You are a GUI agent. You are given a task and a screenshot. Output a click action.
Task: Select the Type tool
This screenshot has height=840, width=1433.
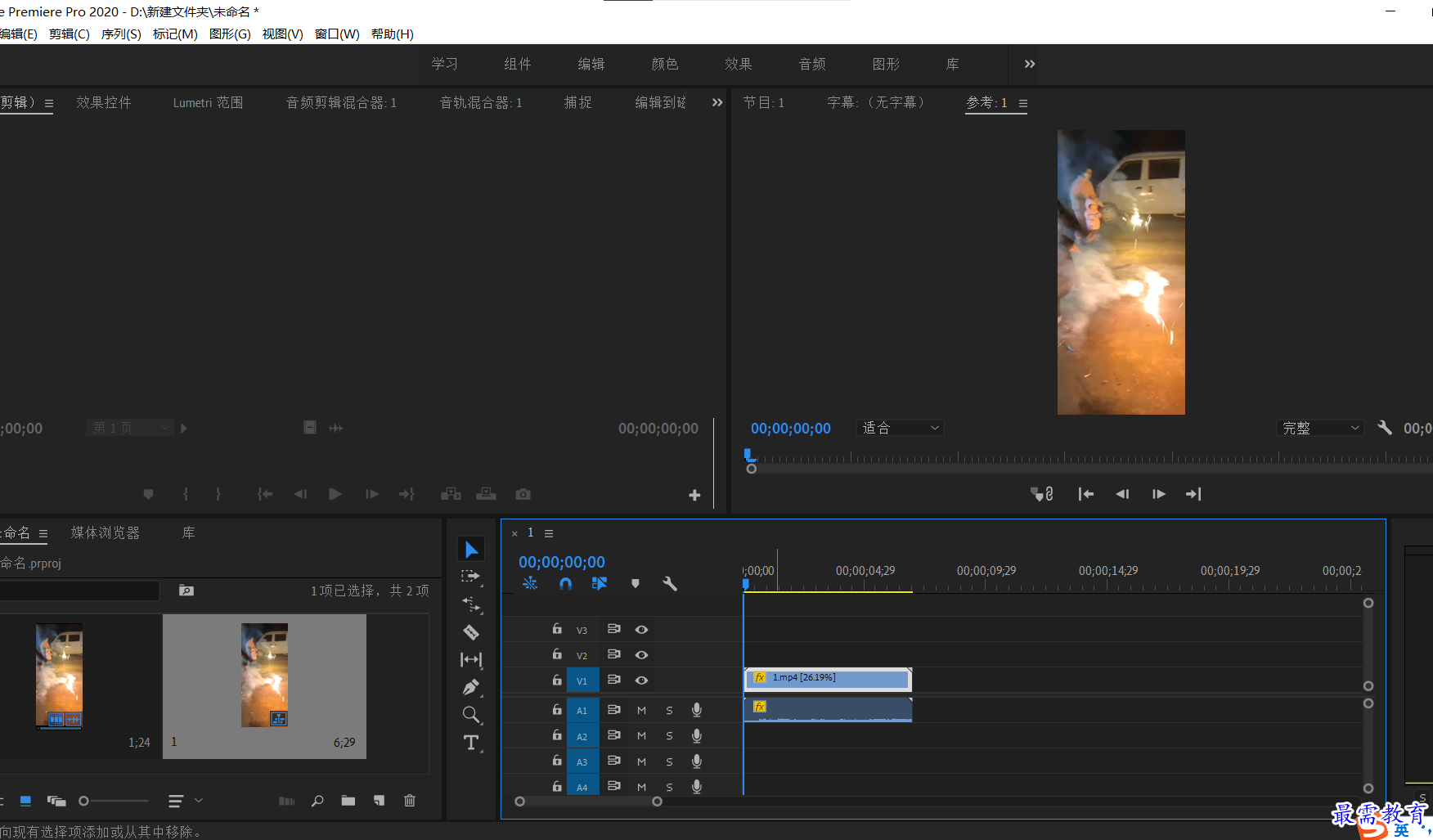(471, 743)
